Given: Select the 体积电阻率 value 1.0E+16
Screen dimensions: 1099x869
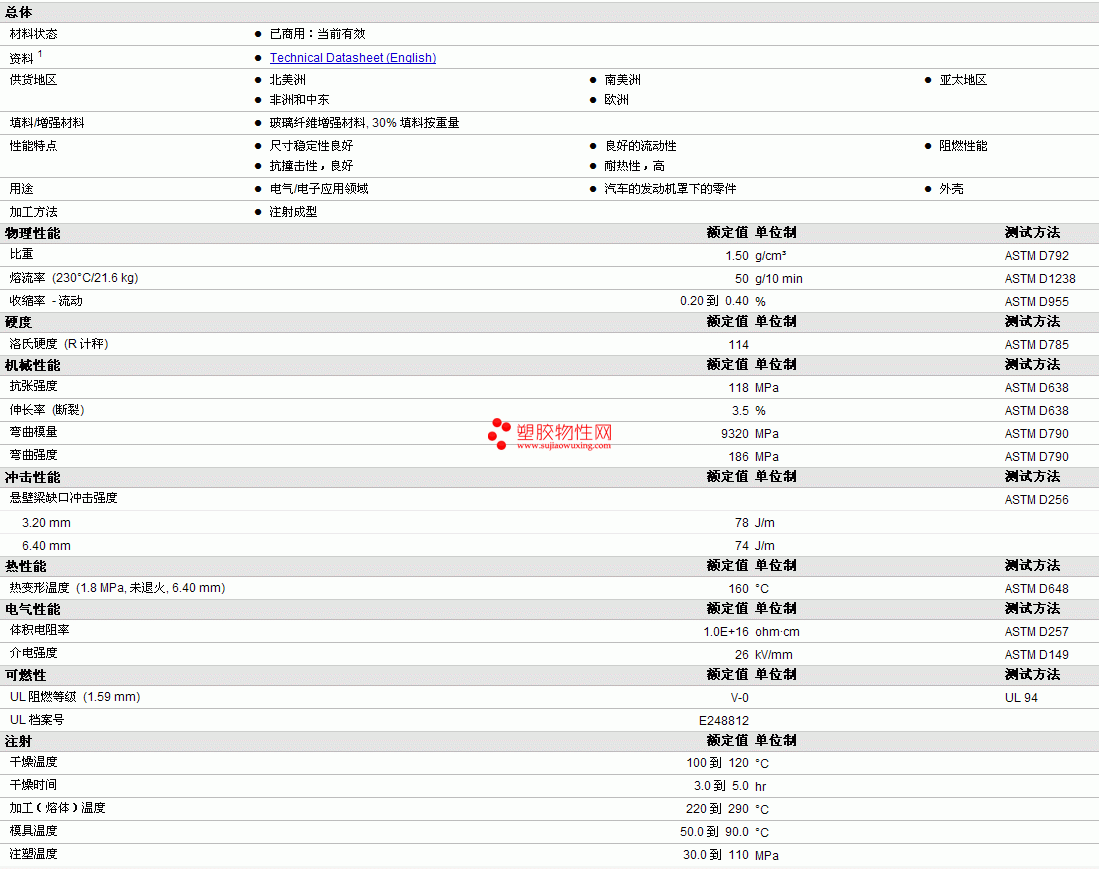Looking at the screenshot, I should [x=726, y=632].
